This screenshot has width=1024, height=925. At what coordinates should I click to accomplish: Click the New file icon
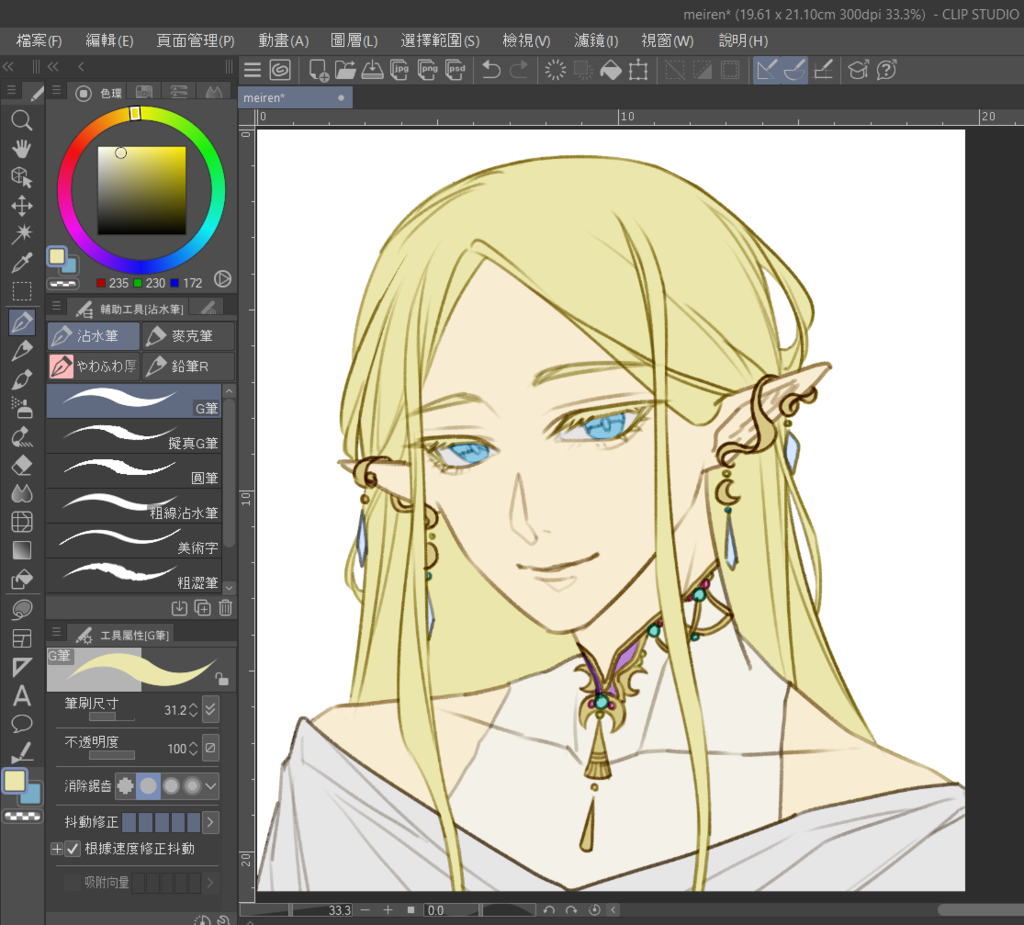(x=319, y=70)
